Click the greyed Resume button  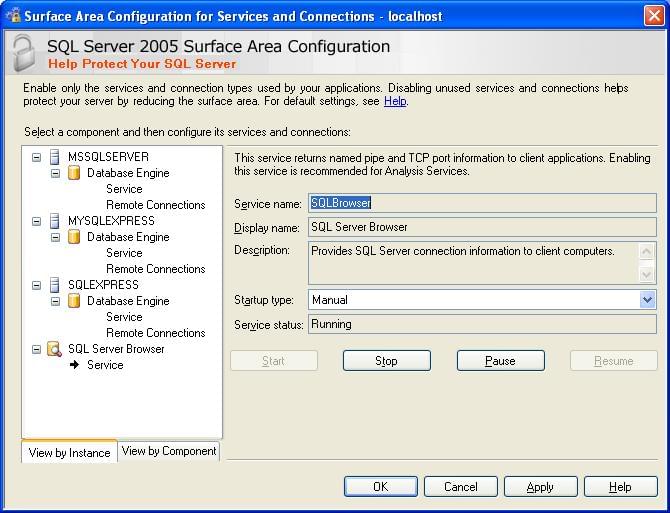[x=614, y=361]
